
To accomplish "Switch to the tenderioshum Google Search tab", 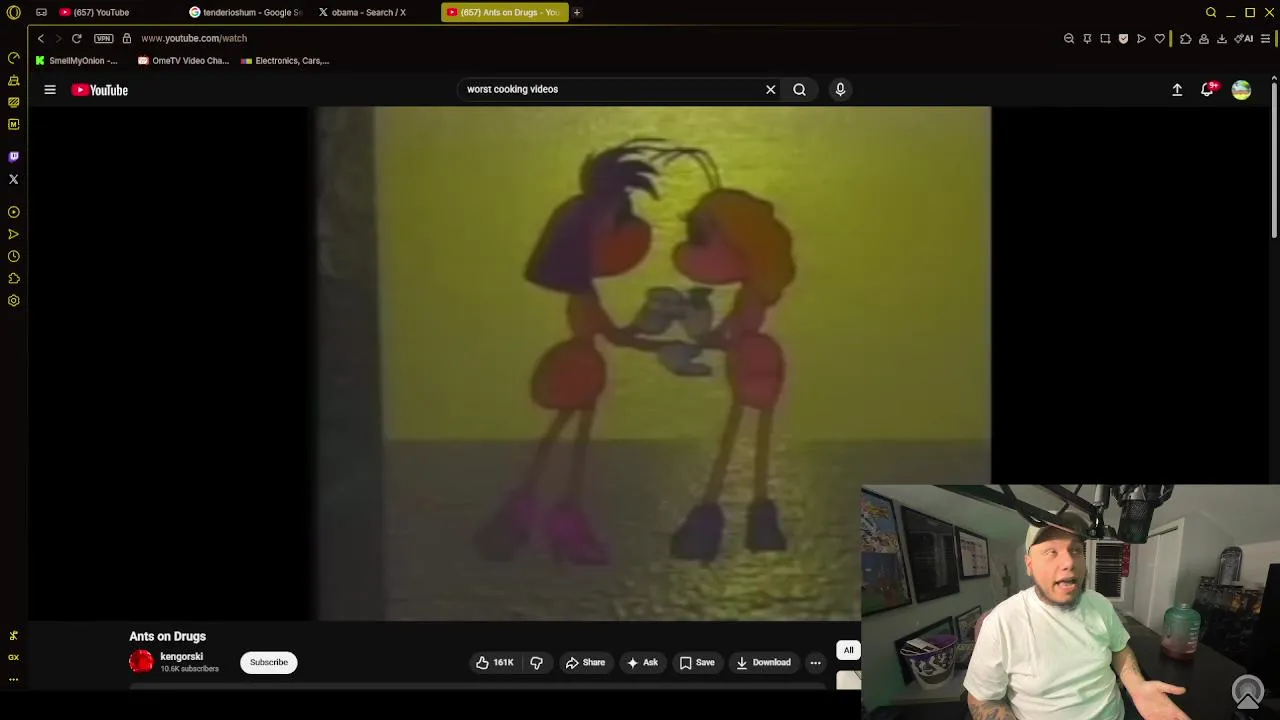I will [x=246, y=12].
